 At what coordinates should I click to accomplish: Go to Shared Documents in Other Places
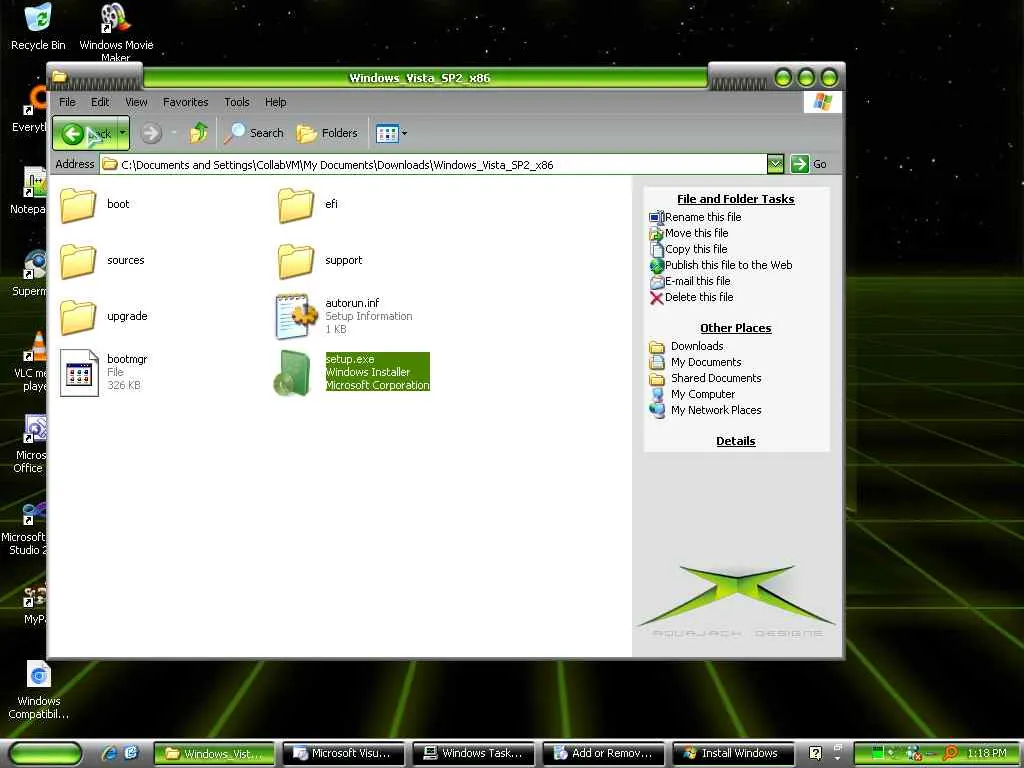click(x=705, y=378)
